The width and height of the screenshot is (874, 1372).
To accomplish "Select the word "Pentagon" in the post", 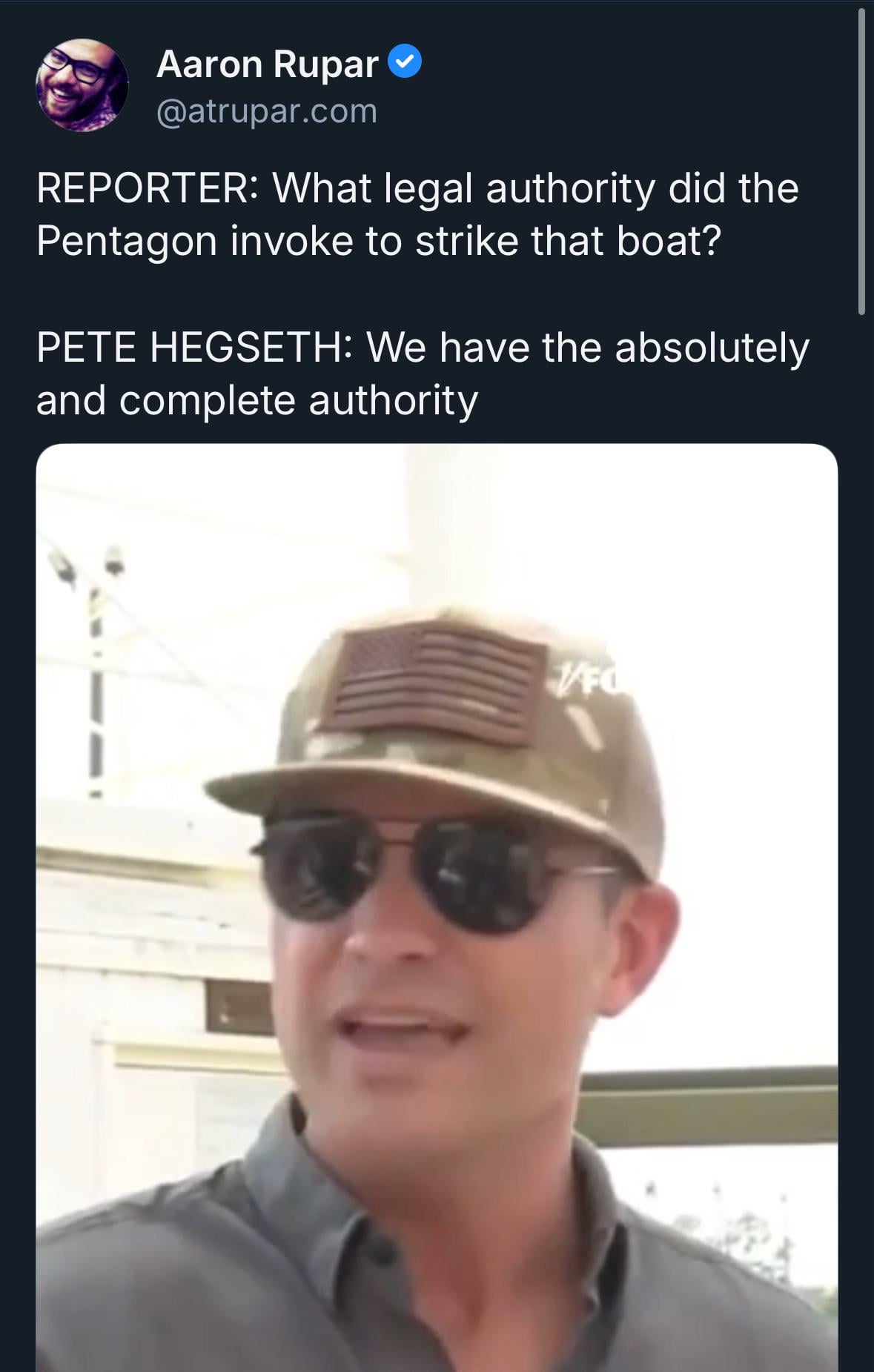I will [x=126, y=242].
